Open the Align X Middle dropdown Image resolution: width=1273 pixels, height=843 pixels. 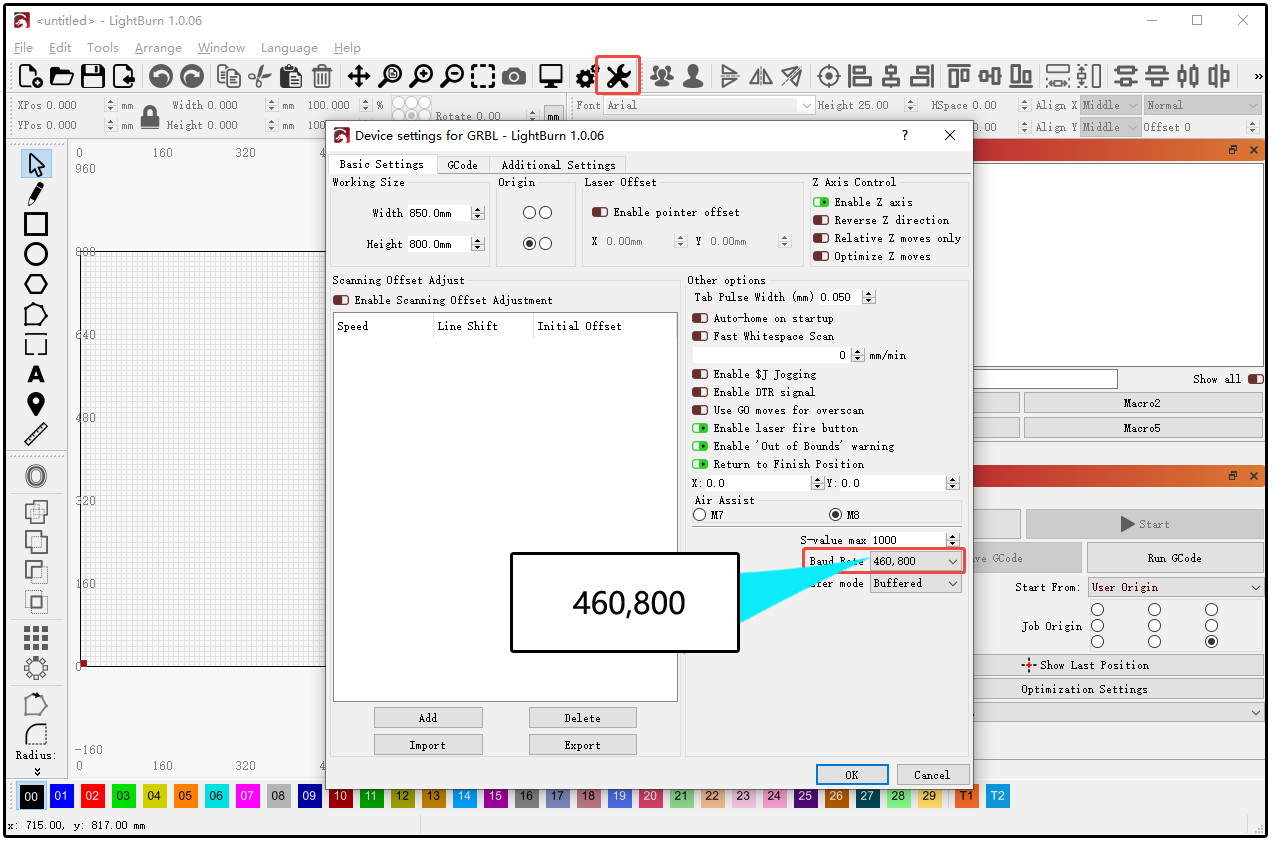point(1110,105)
